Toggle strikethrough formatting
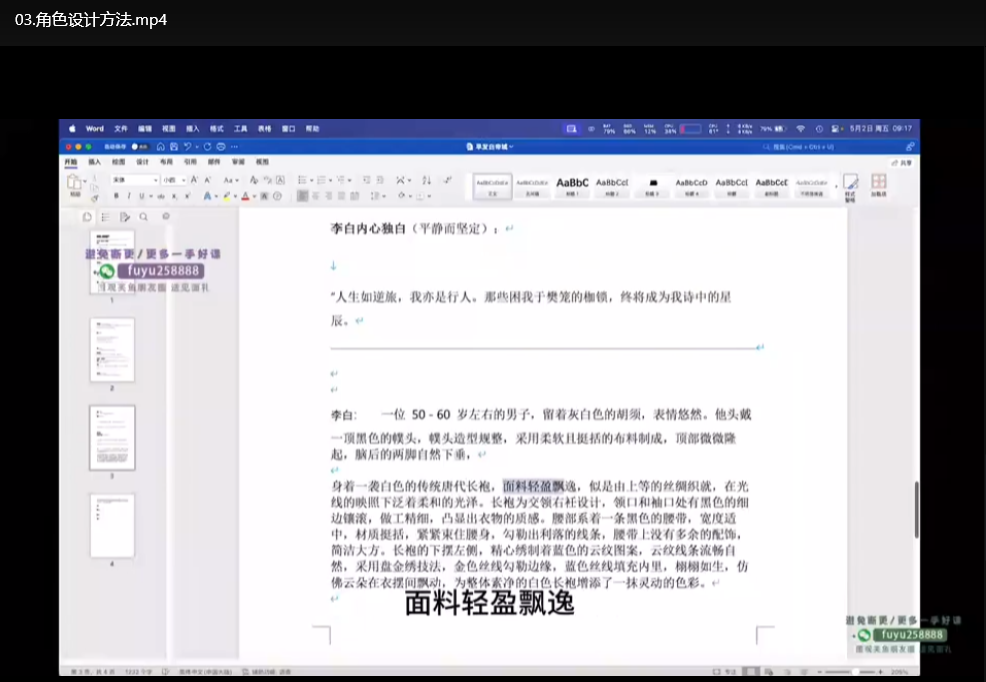Image resolution: width=986 pixels, height=682 pixels. 161,196
